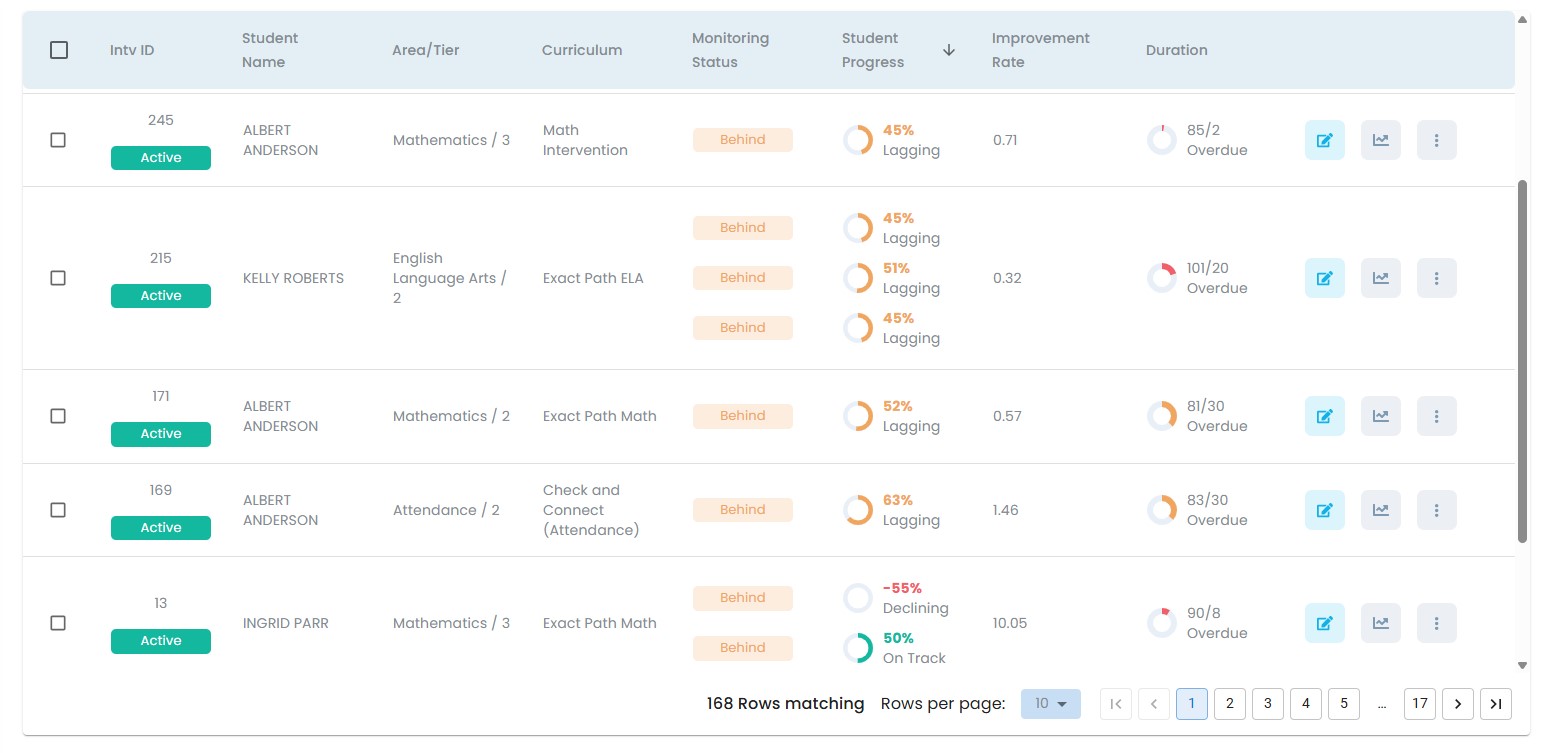Click the vertical scrollbar of the table
Image resolution: width=1542 pixels, height=753 pixels.
click(1522, 360)
